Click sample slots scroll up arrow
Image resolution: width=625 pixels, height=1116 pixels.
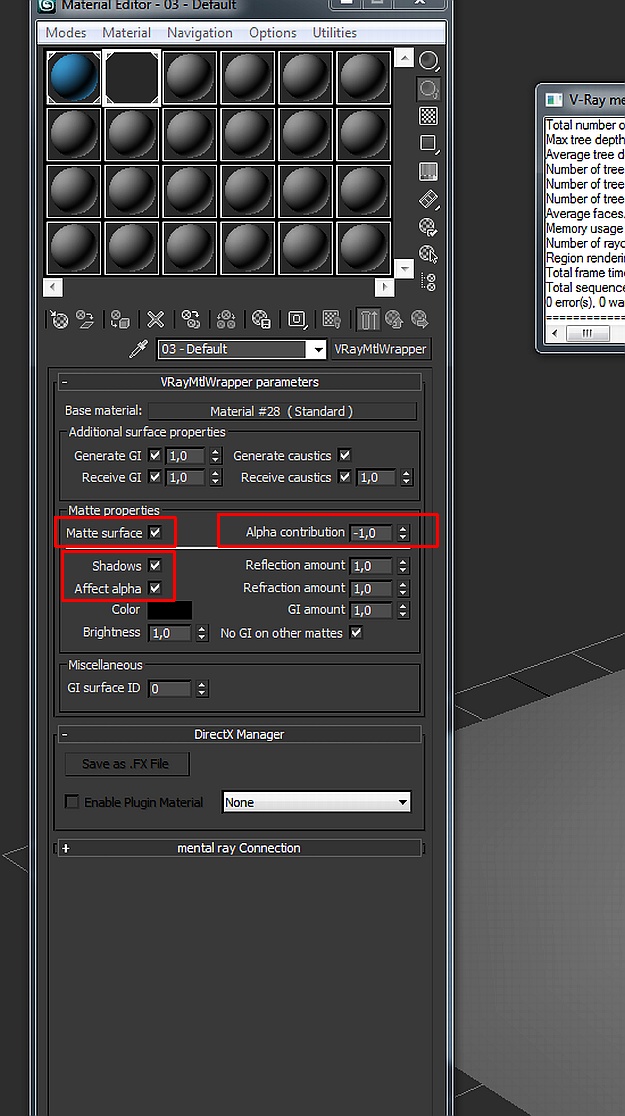point(404,58)
